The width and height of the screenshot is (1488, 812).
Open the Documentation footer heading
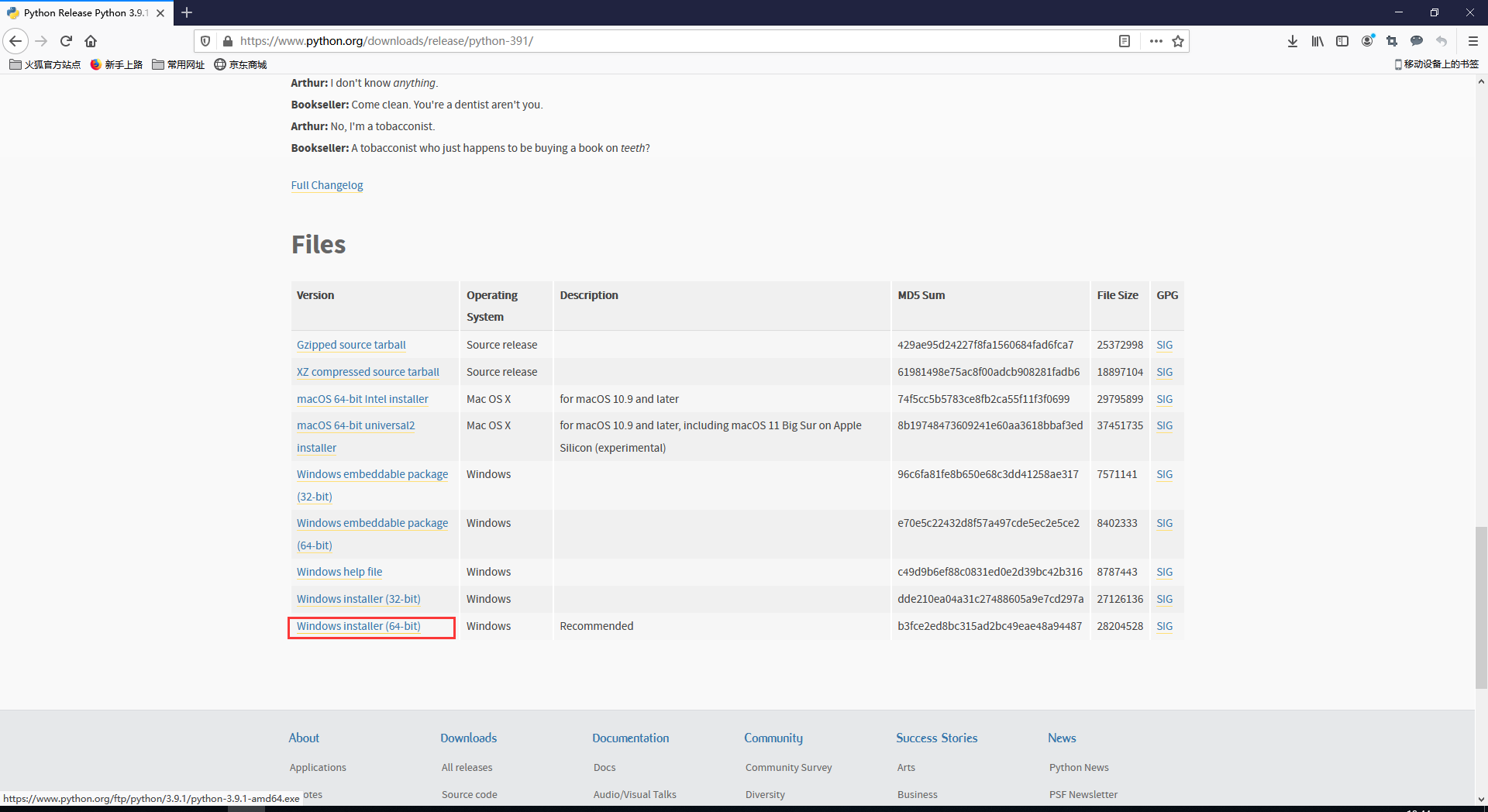[630, 738]
